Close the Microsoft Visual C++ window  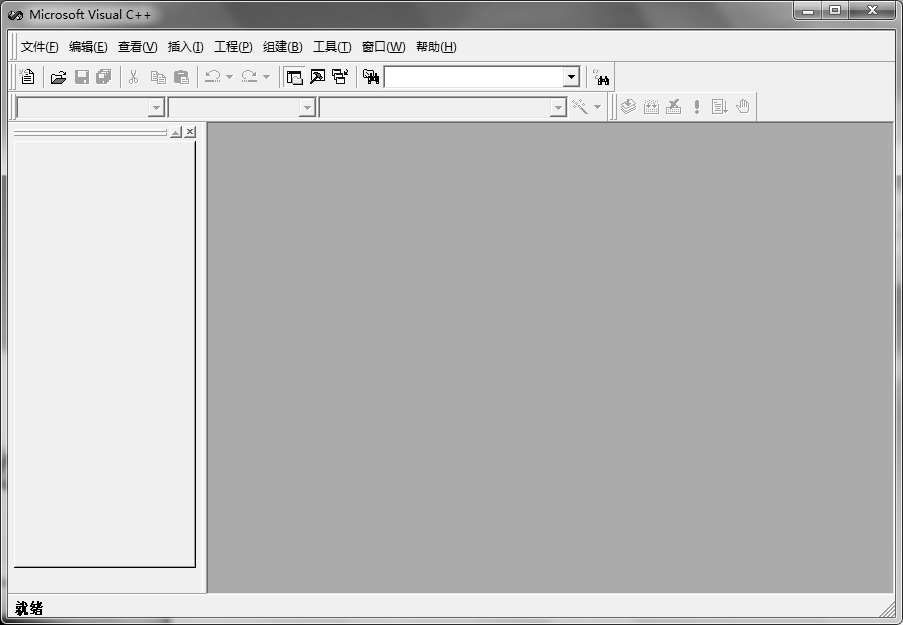(x=871, y=11)
